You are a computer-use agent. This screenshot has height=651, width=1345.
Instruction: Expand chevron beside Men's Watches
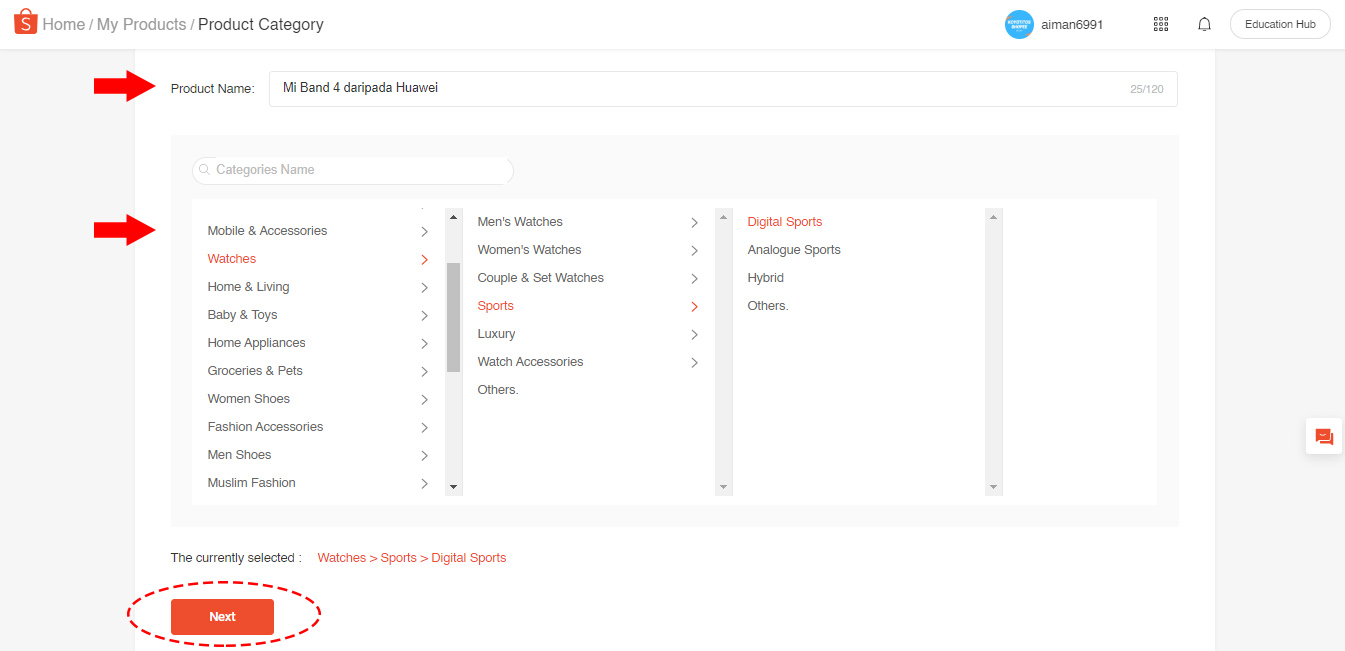click(x=694, y=223)
